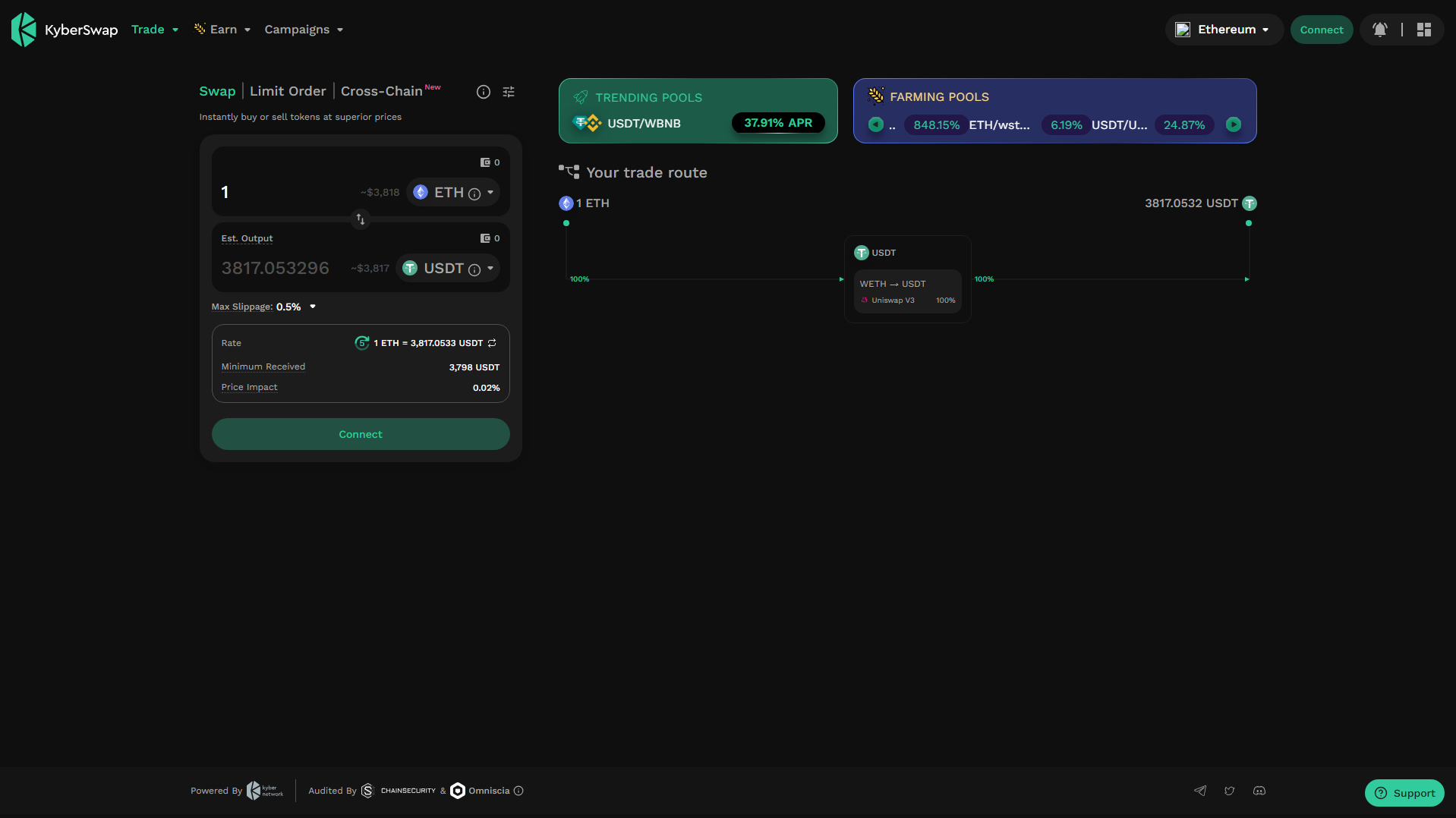Click the USDT icon at route end
1456x818 pixels.
[1250, 203]
